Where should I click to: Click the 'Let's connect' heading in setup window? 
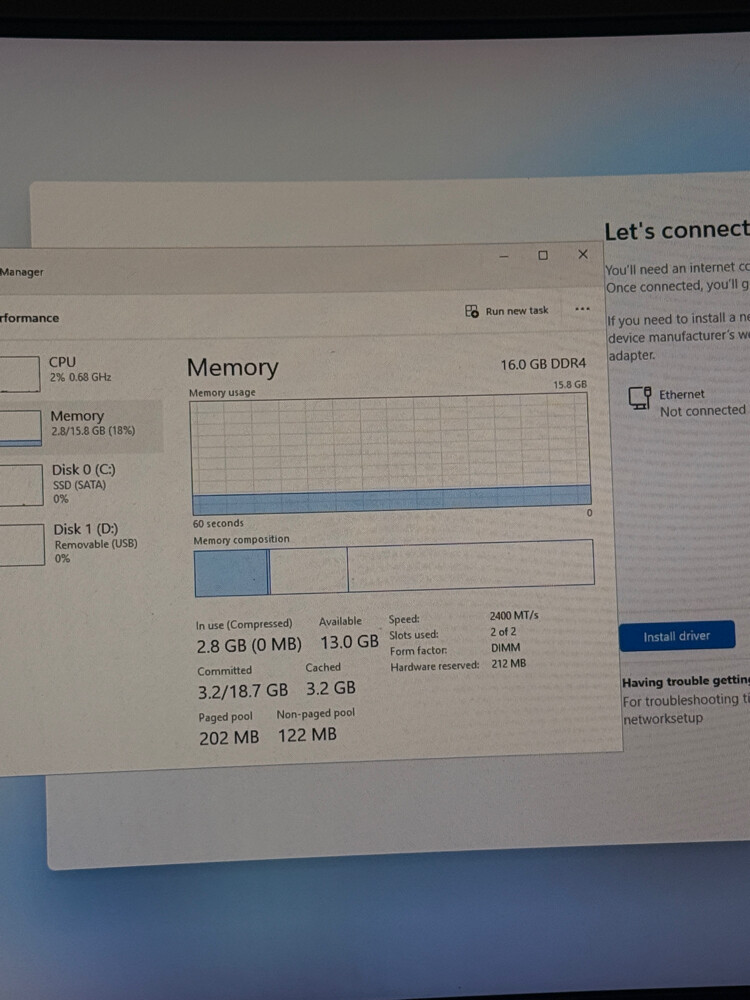pos(677,230)
